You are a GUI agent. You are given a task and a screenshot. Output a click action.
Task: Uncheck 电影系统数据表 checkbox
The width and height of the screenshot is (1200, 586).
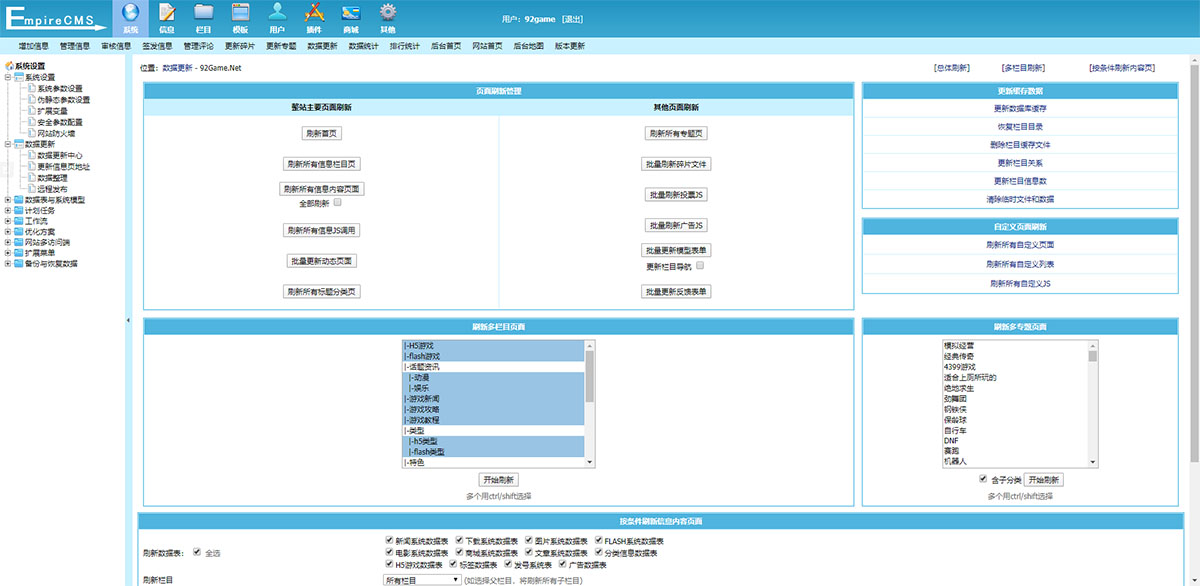click(x=389, y=552)
